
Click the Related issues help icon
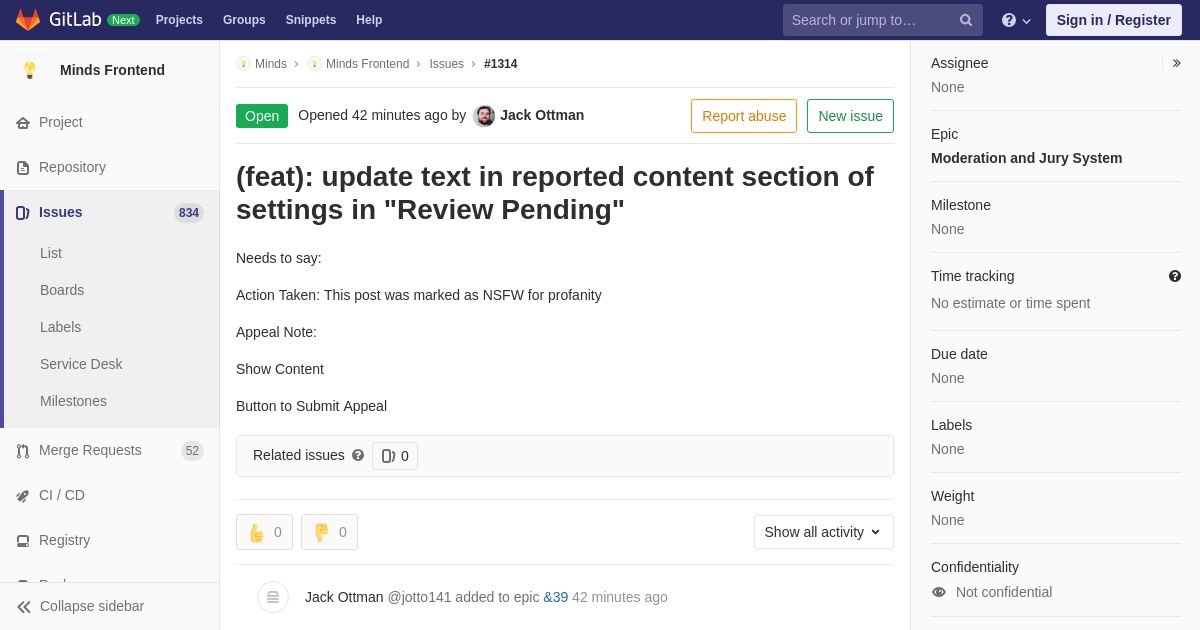tap(358, 455)
